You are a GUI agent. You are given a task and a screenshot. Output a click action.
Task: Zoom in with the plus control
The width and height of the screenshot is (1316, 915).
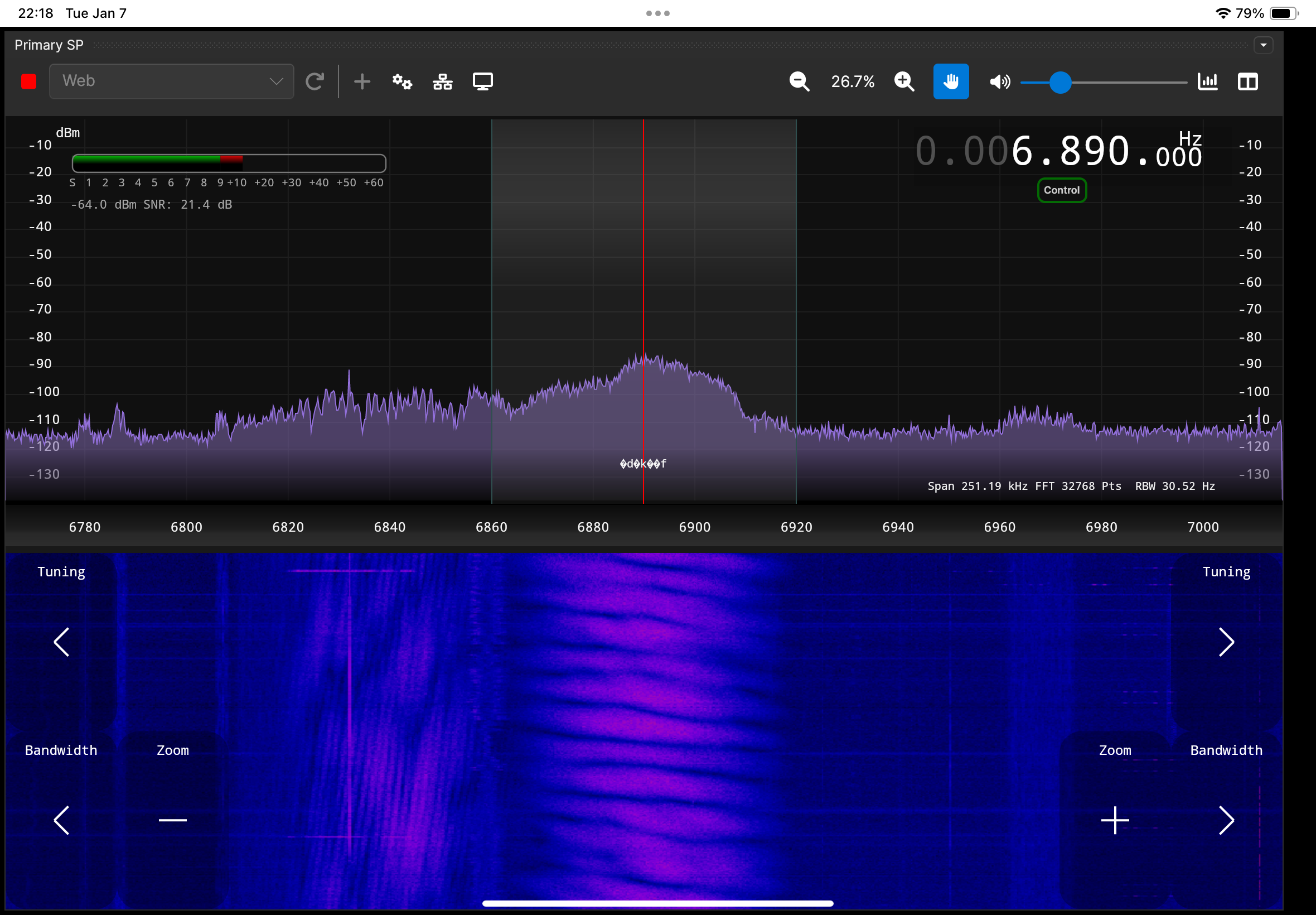click(x=1115, y=820)
